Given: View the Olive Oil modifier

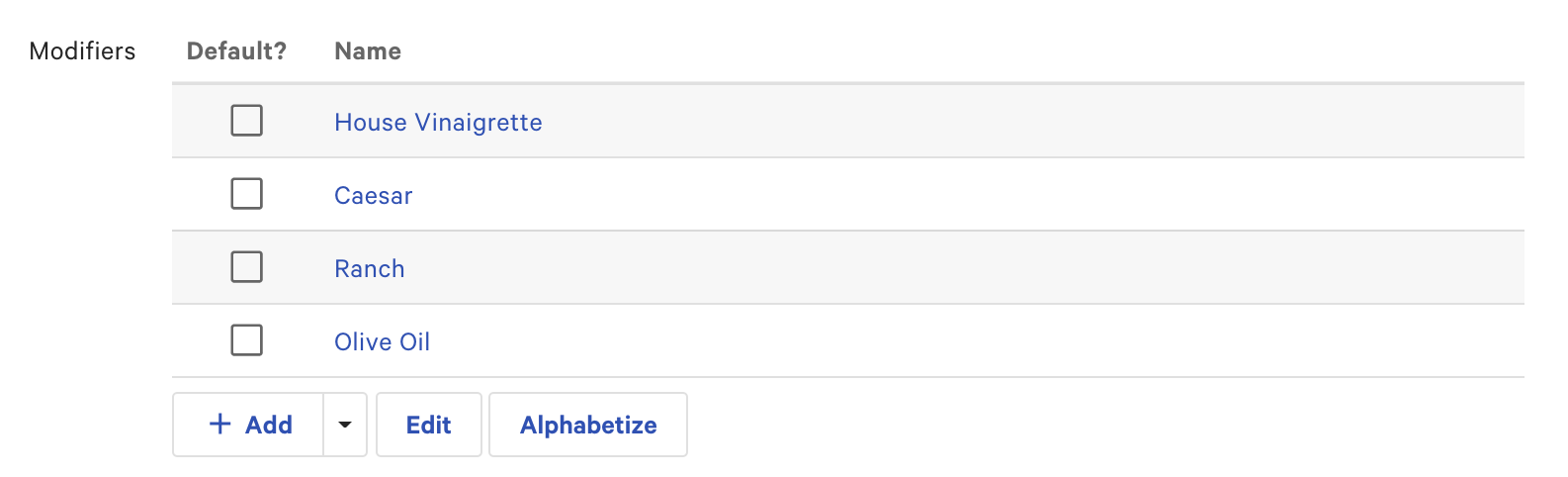Looking at the screenshot, I should click(x=382, y=342).
